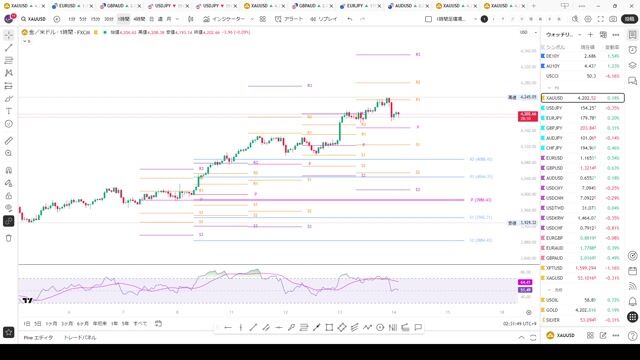Select the ruler measure tool
This screenshot has height=360, width=640.
click(x=9, y=141)
